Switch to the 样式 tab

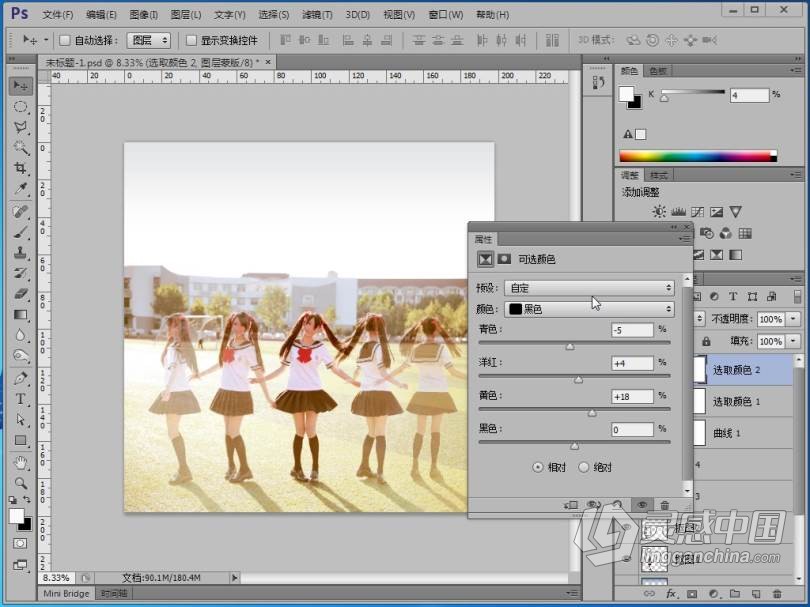658,175
